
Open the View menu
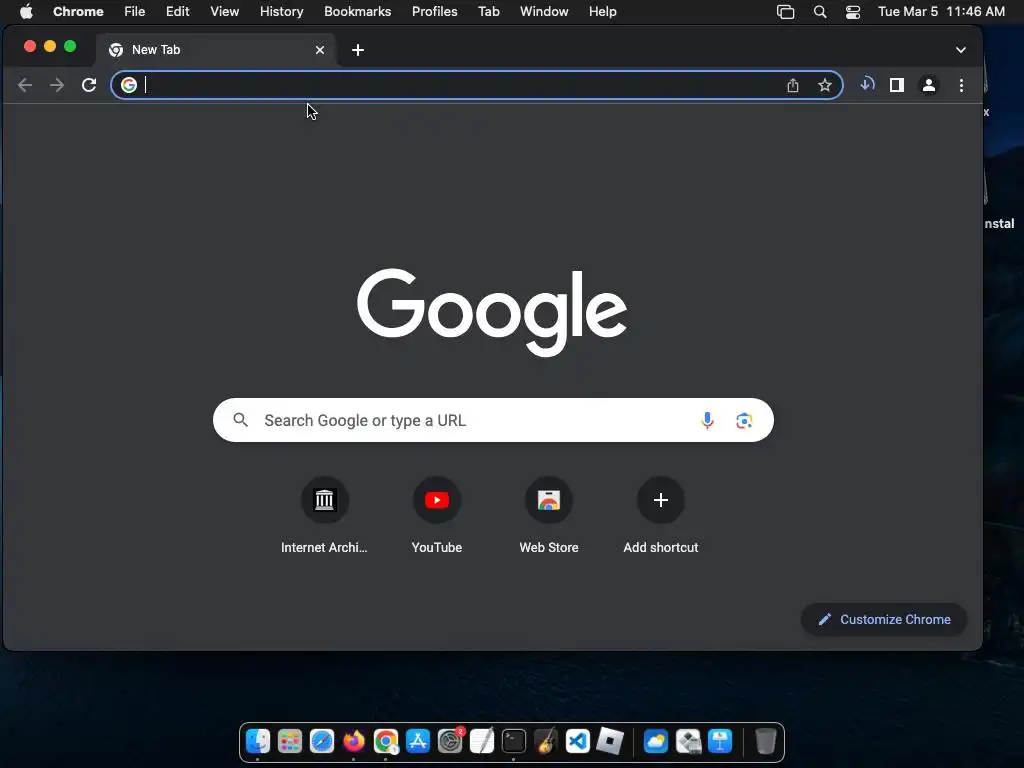(225, 11)
